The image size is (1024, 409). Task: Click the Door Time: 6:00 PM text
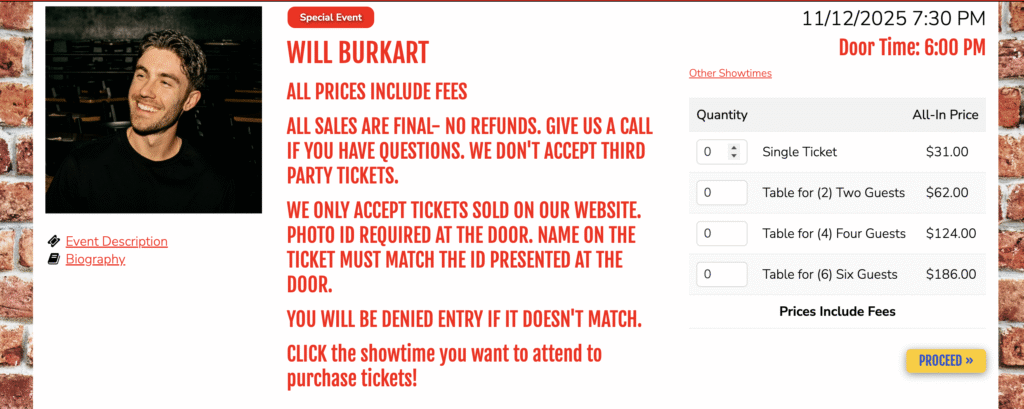click(911, 47)
